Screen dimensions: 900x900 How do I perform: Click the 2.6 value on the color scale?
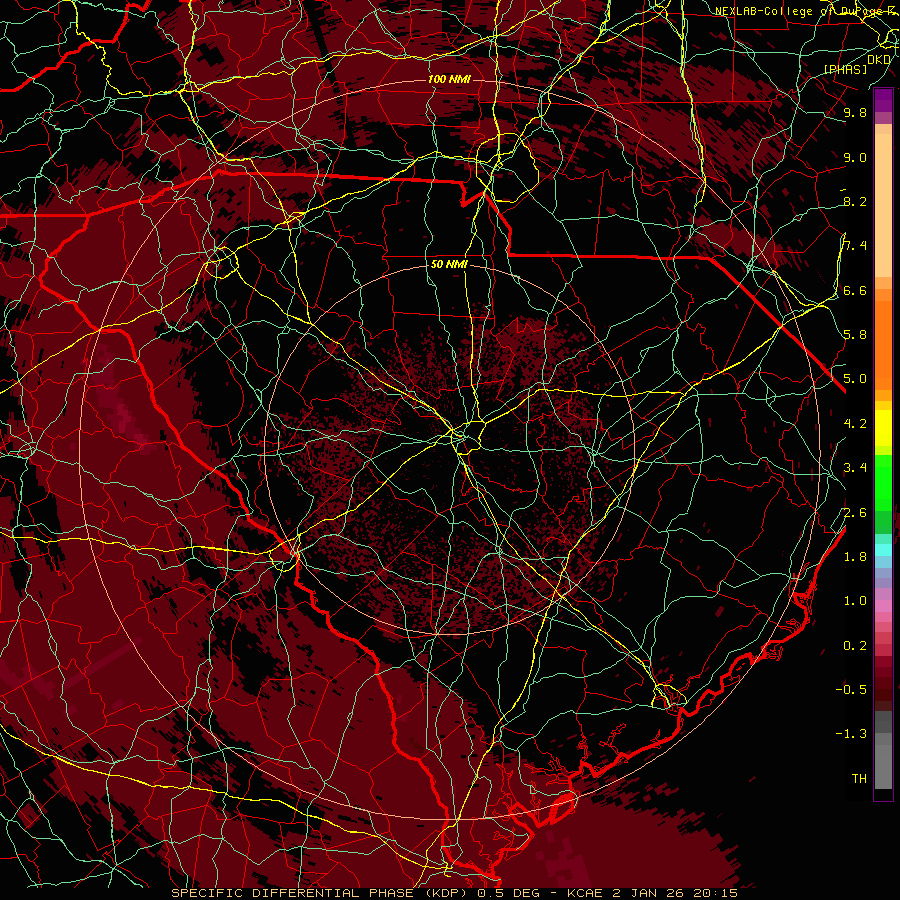[x=855, y=513]
